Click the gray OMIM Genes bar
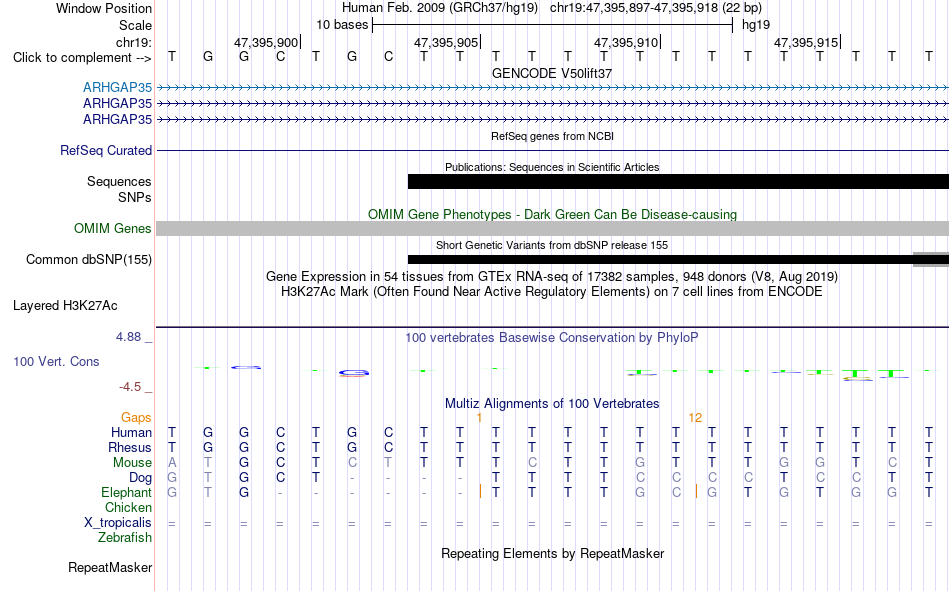 point(553,229)
